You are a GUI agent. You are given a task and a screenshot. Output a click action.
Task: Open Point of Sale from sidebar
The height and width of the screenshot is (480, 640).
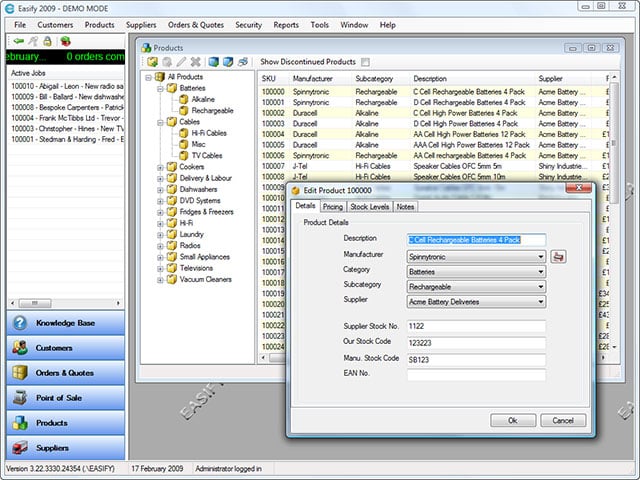66,397
